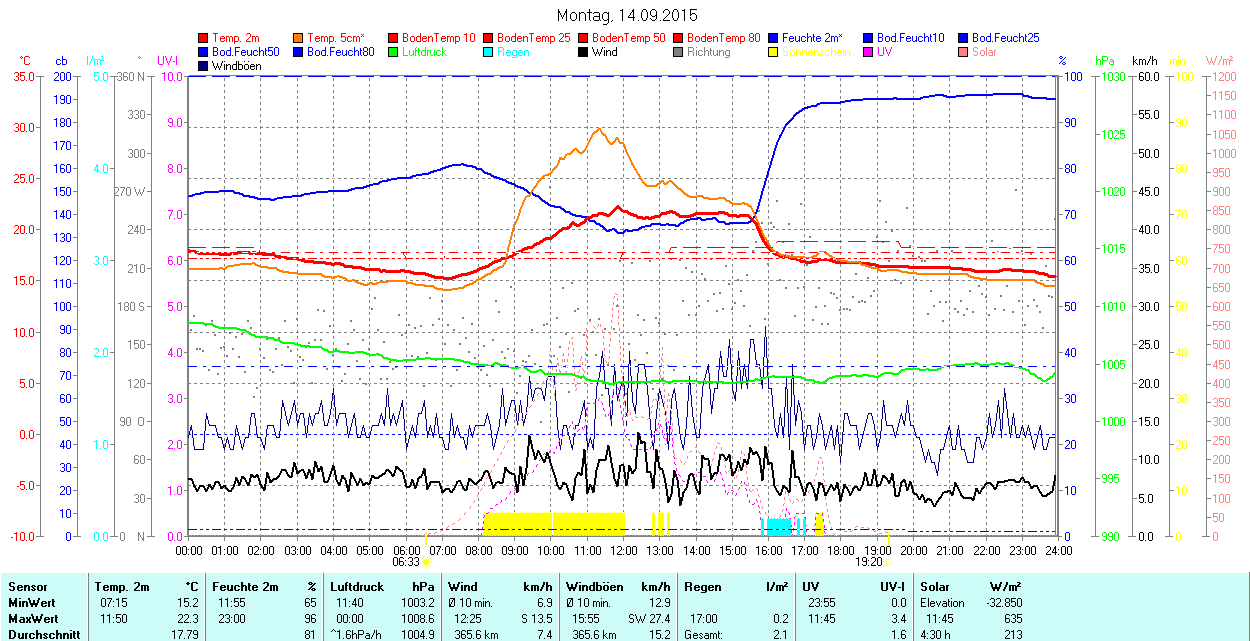Click the pressure trend ^1.6hPa/h

click(x=357, y=635)
